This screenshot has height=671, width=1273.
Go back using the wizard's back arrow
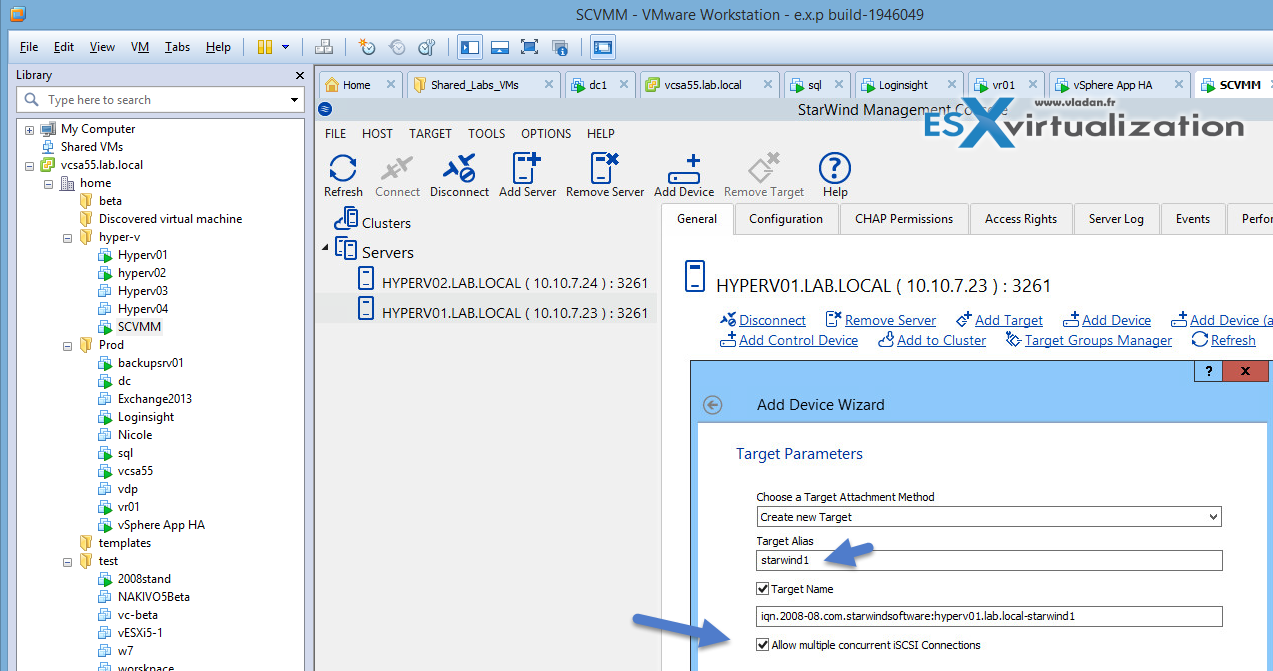[712, 405]
